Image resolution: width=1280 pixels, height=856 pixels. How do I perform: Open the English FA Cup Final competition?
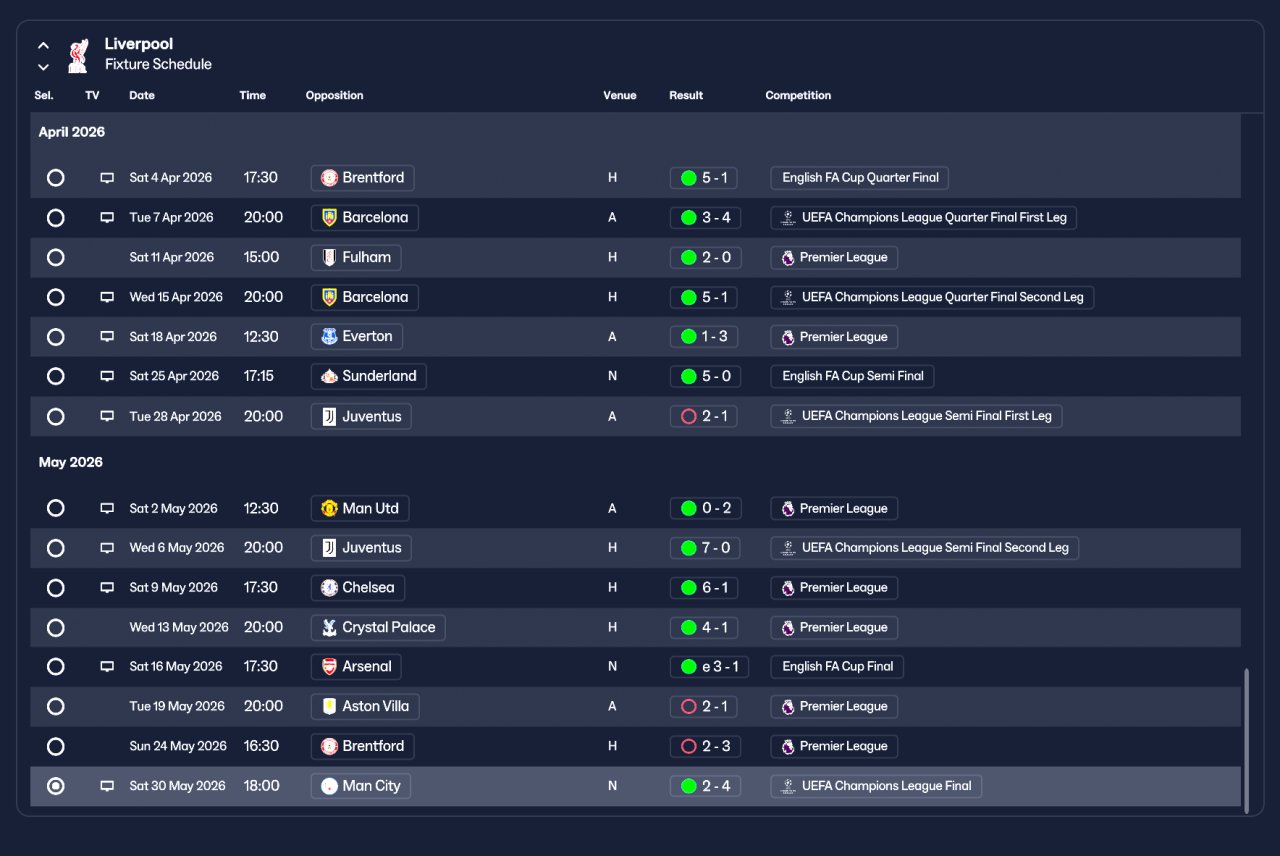[837, 667]
